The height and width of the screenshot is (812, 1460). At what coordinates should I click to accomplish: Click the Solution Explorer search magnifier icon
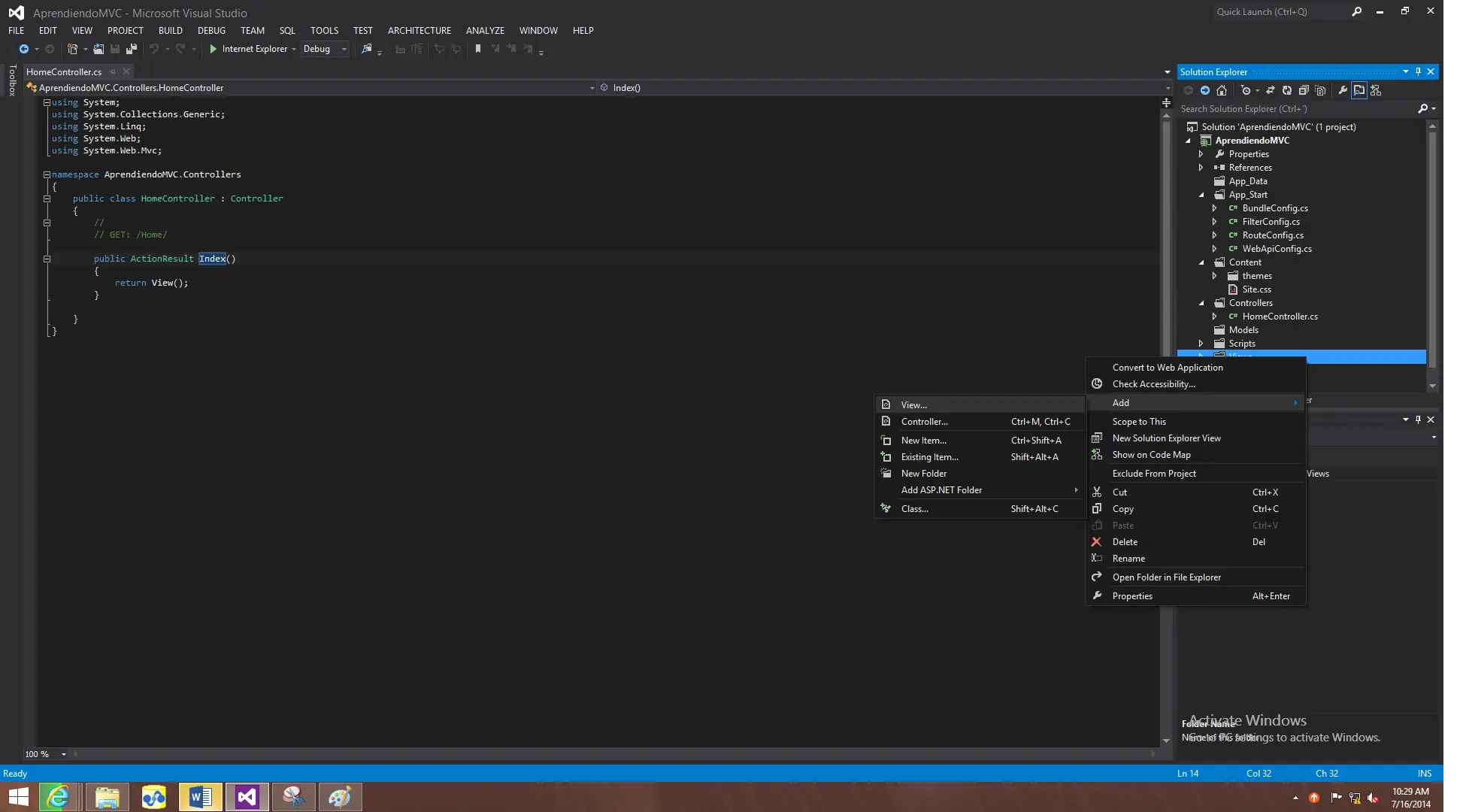click(1422, 109)
